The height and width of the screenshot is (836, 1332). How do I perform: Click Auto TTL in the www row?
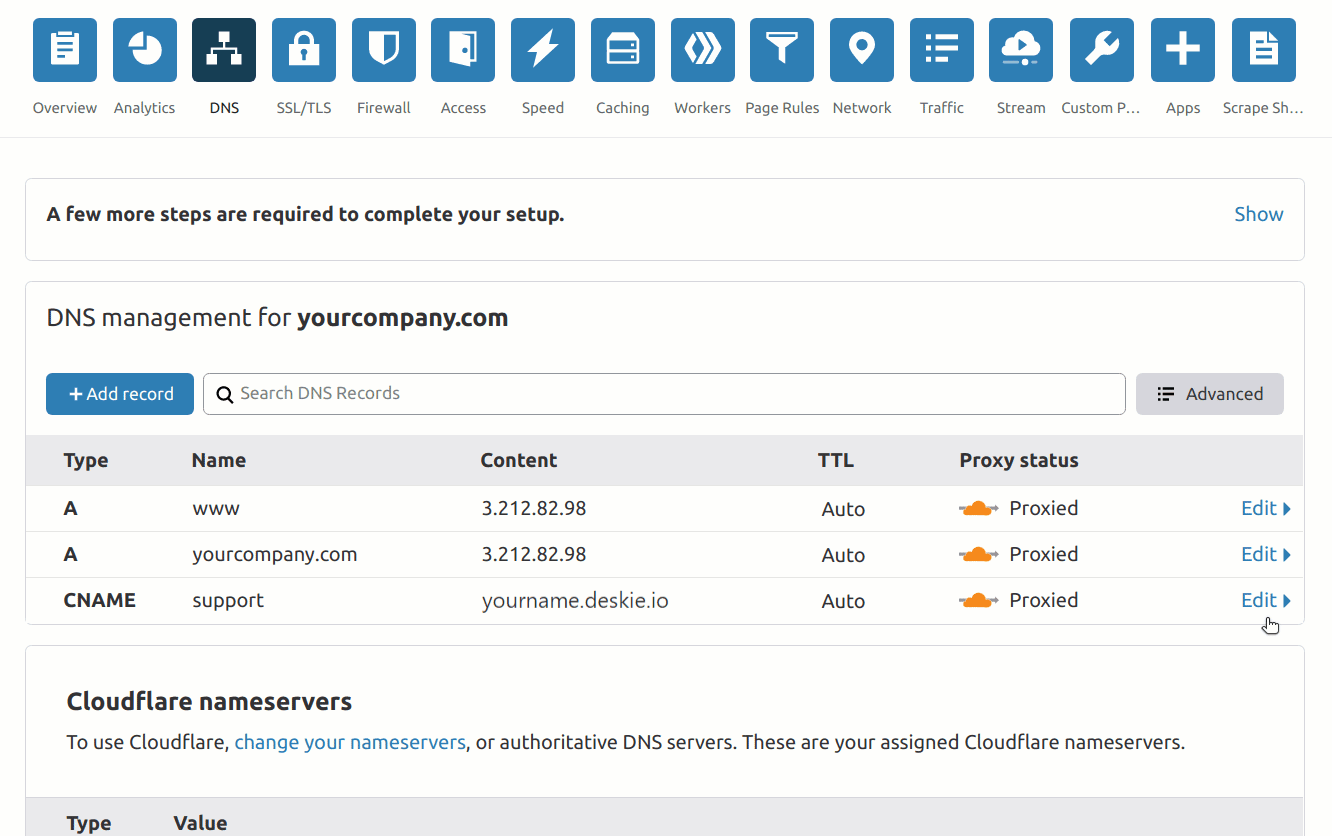tap(843, 509)
